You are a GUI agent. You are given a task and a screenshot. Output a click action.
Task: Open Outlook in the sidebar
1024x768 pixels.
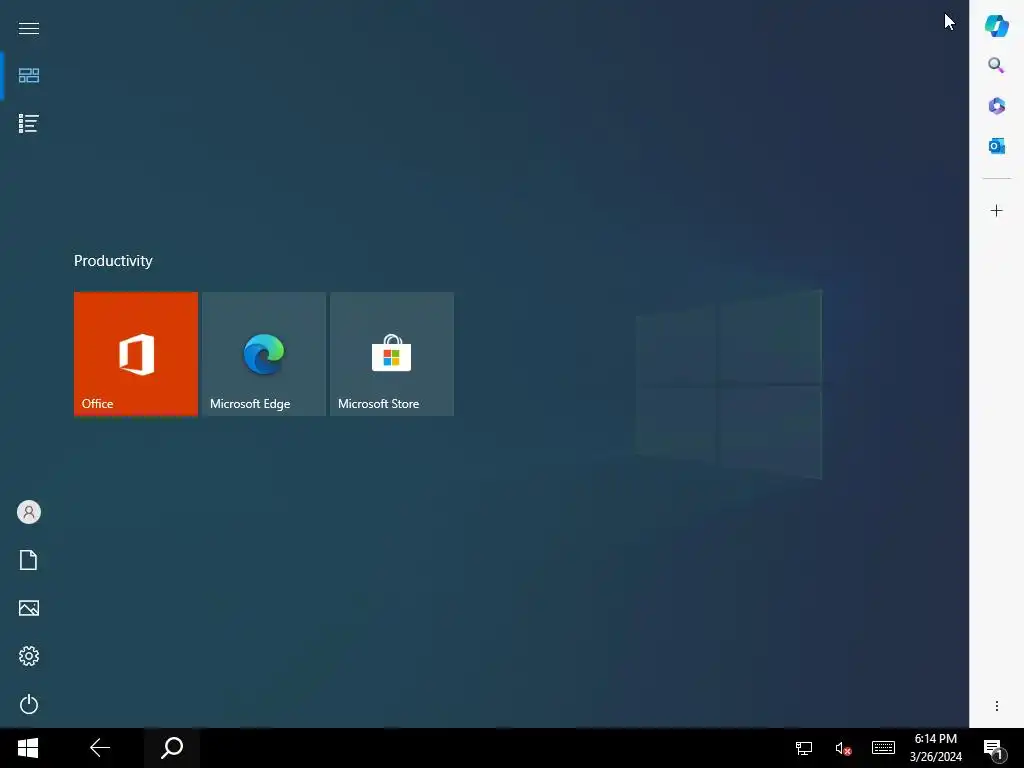pos(997,146)
